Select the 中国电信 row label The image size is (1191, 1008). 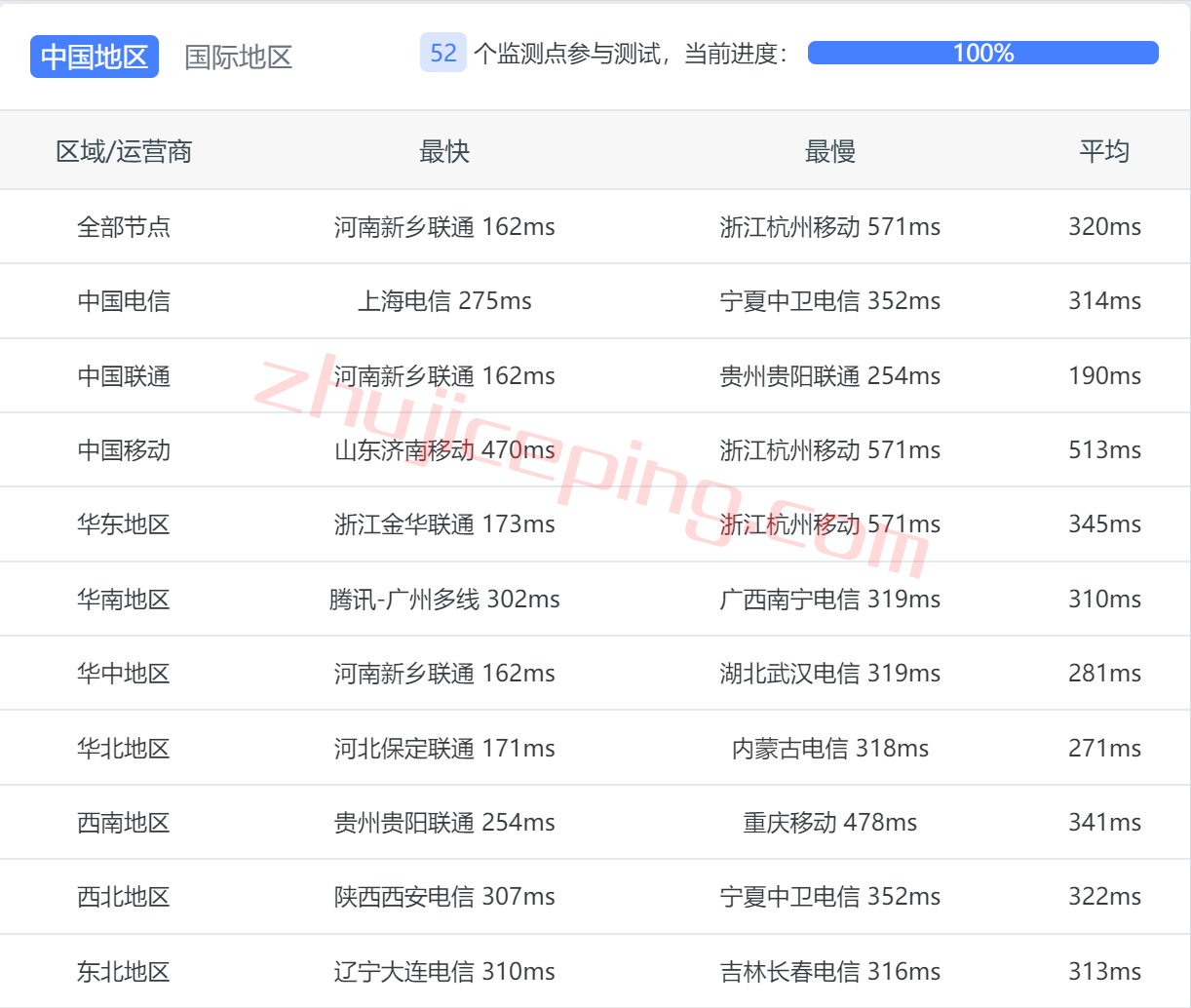click(x=124, y=300)
